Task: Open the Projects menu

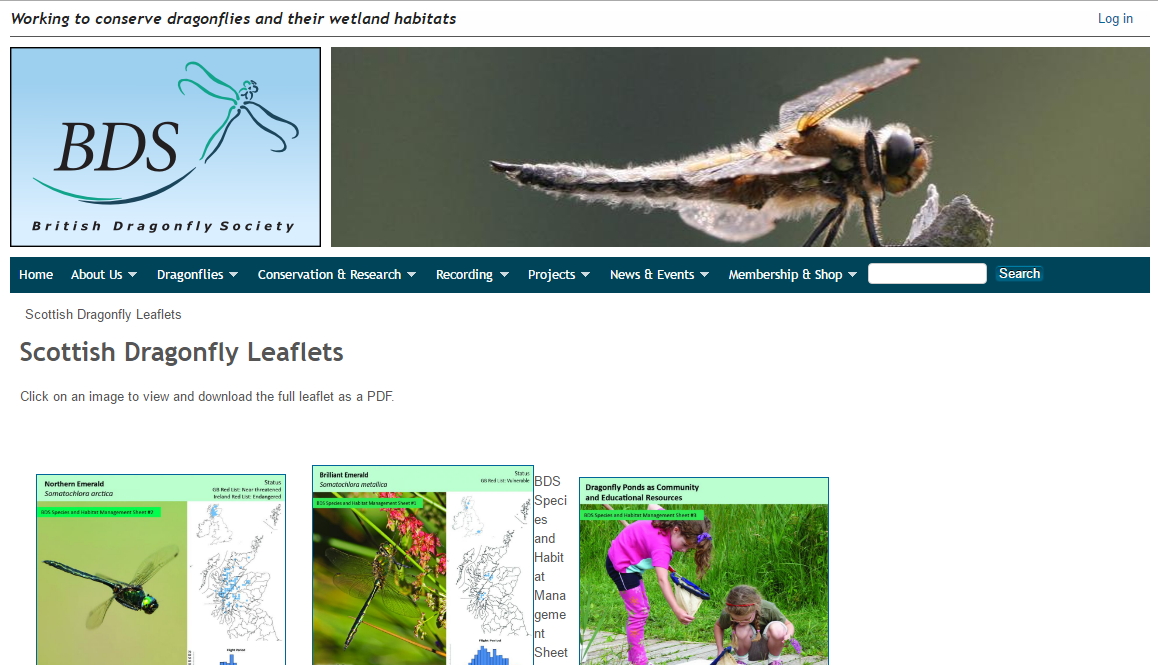Action: tap(552, 274)
